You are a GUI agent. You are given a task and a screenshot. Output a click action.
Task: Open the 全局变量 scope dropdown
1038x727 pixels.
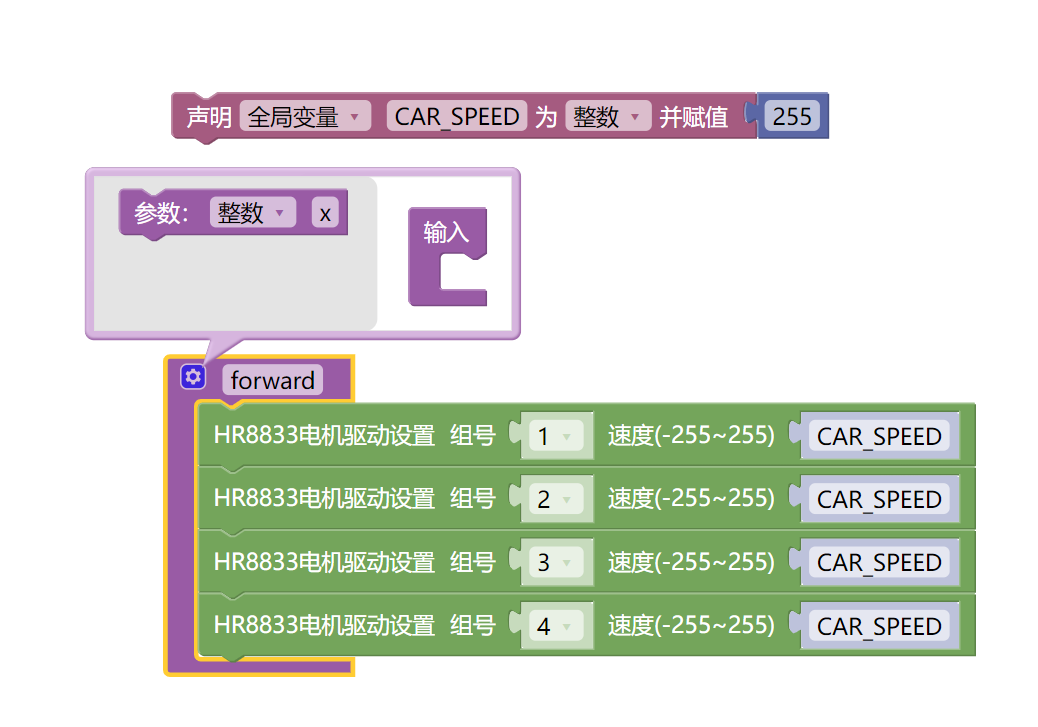point(305,117)
